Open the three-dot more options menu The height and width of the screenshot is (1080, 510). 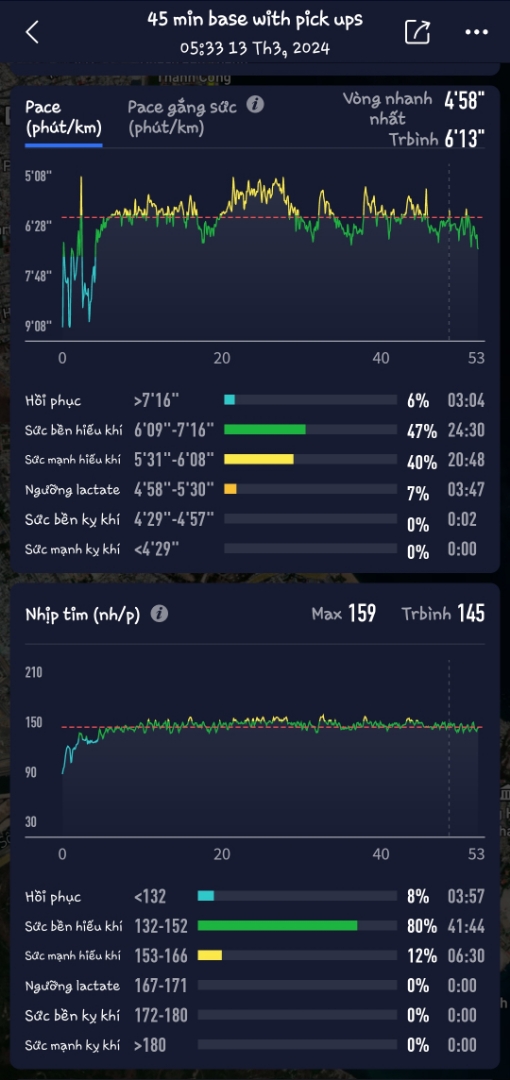476,32
